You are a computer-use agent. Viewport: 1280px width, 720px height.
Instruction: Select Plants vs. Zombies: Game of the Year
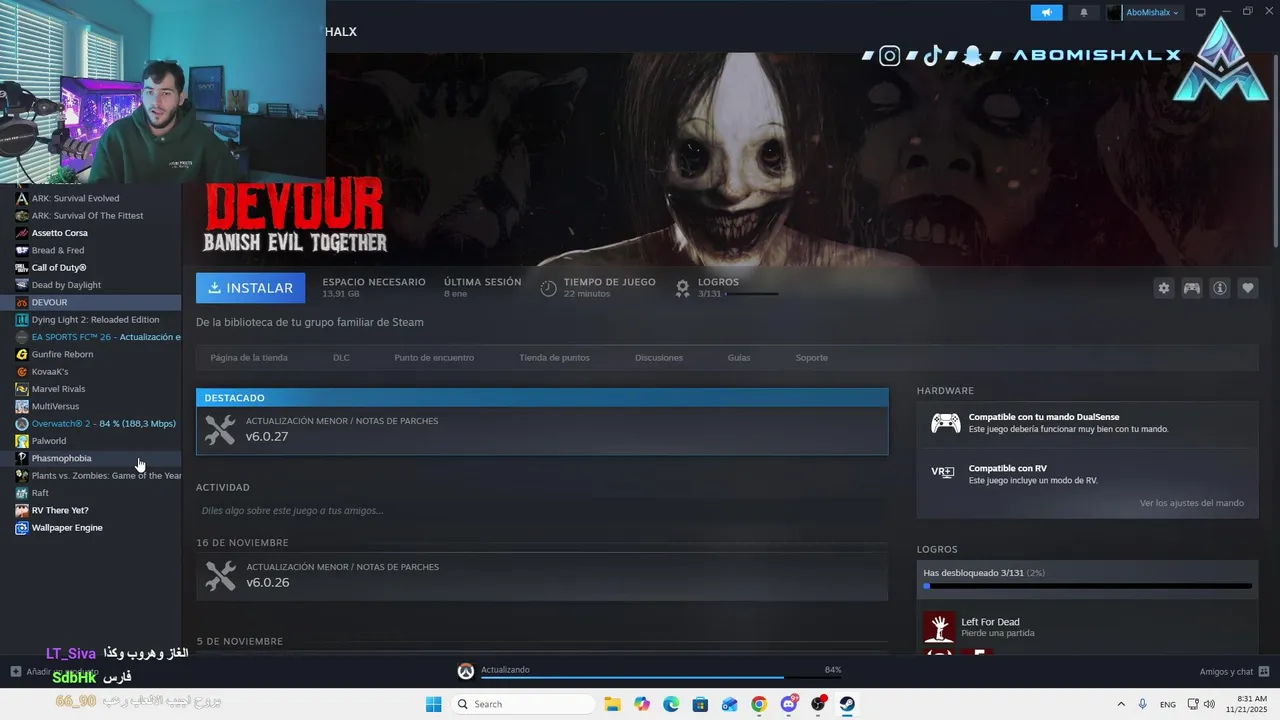point(98,475)
